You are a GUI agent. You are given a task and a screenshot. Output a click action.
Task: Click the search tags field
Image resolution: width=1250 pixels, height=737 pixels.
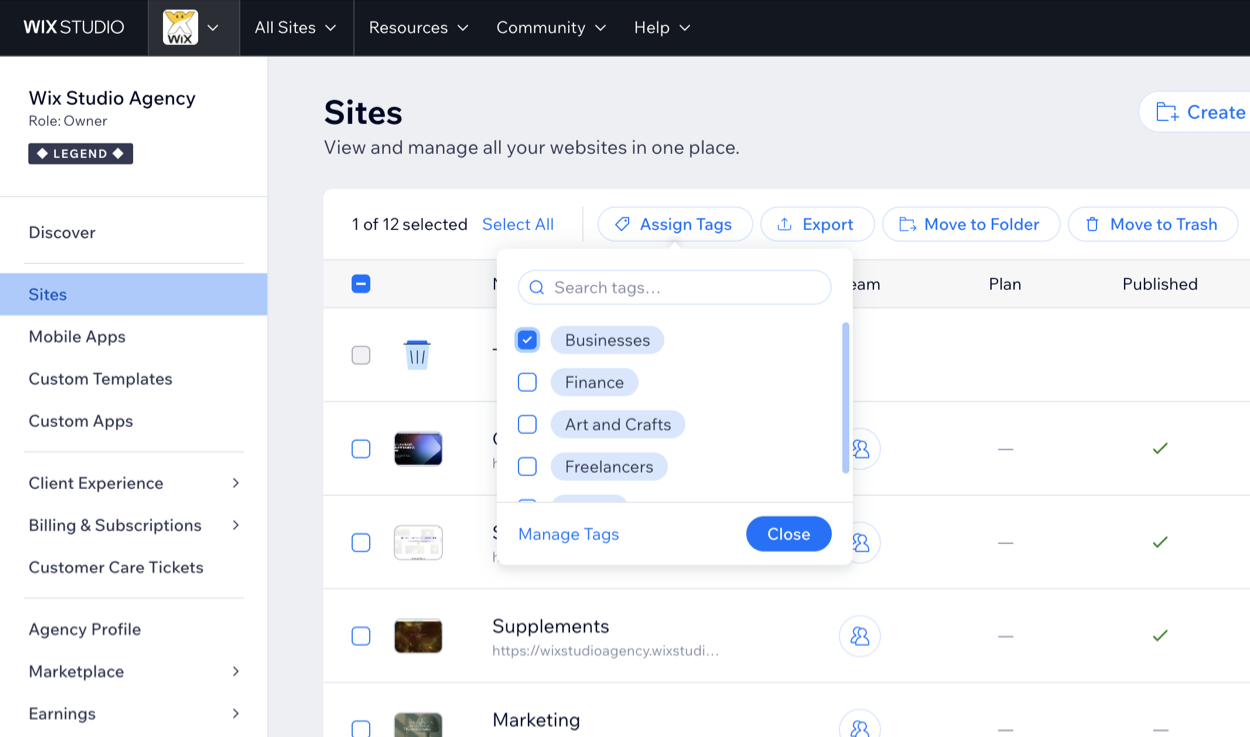tap(675, 287)
